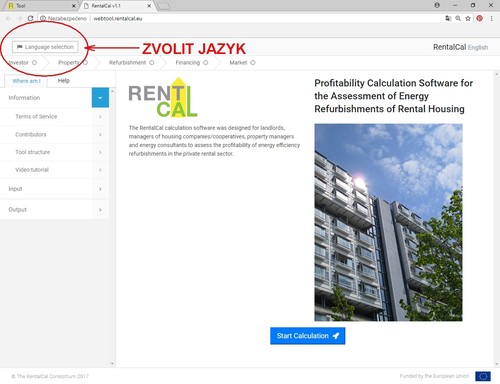Click the site info icon in address bar
500x384 pixels.
(43, 18)
